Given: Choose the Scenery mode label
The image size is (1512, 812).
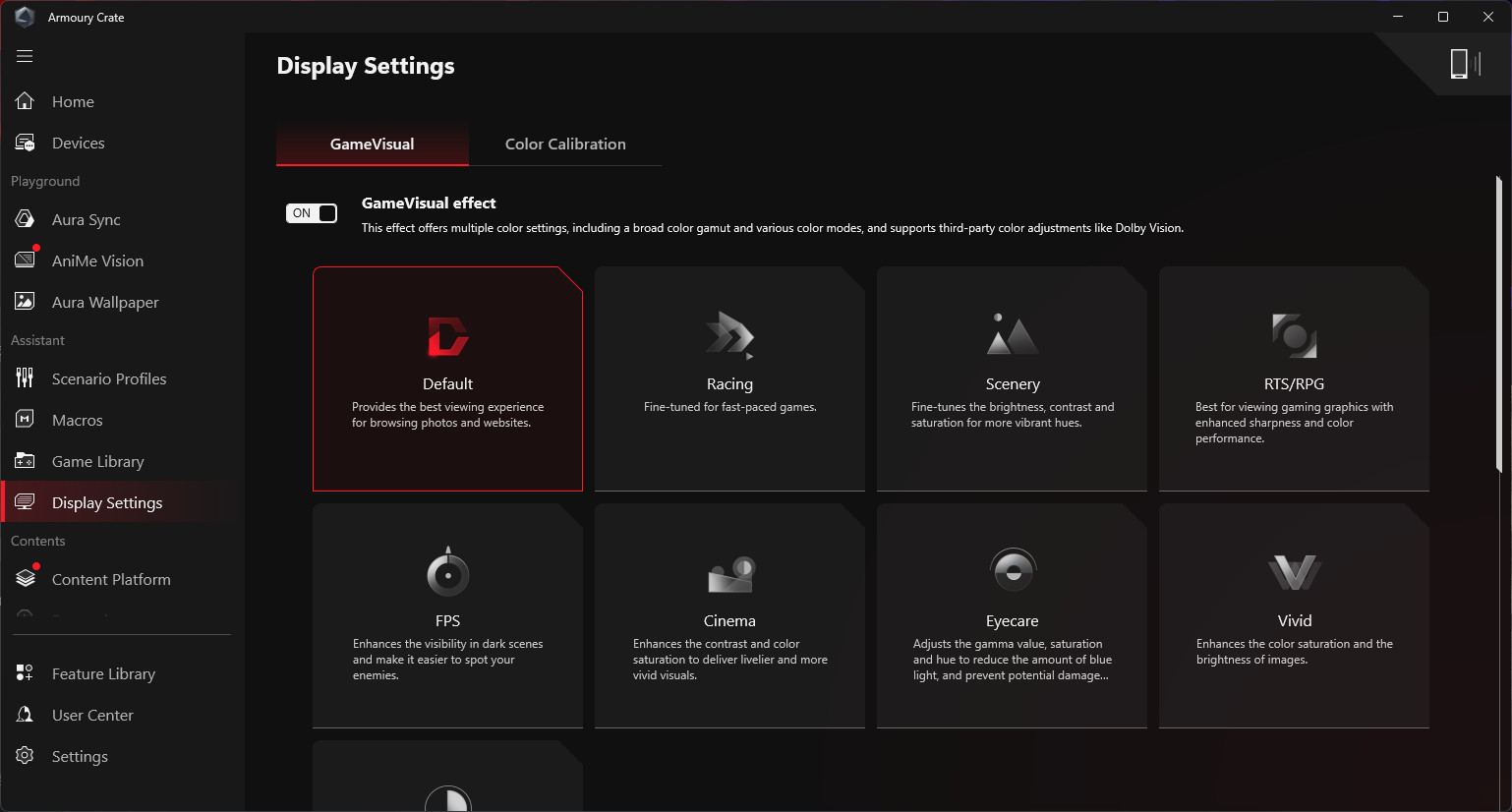Looking at the screenshot, I should (1013, 384).
